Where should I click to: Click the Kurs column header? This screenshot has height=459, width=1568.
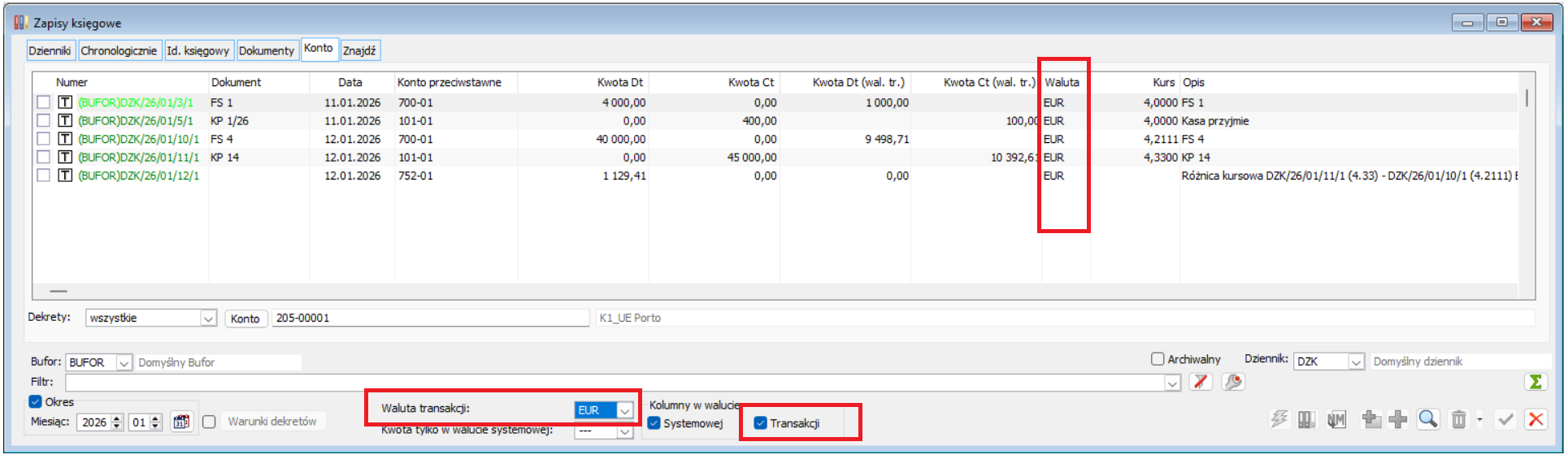coord(1163,82)
